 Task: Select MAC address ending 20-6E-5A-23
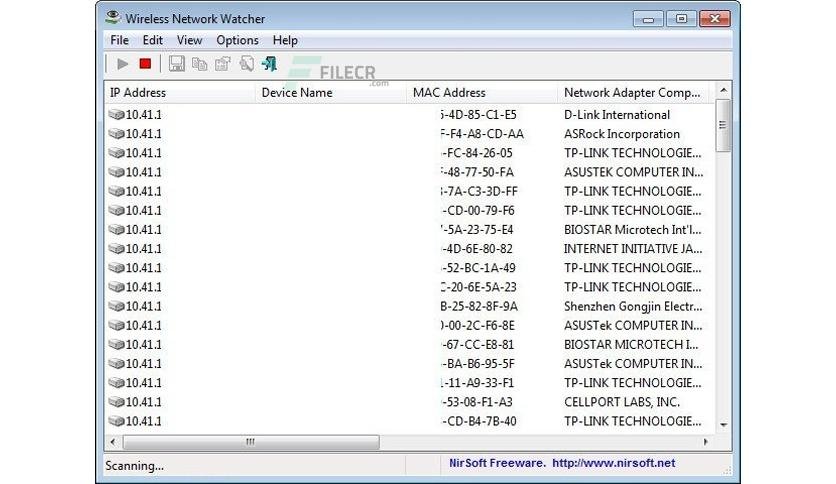coord(479,287)
